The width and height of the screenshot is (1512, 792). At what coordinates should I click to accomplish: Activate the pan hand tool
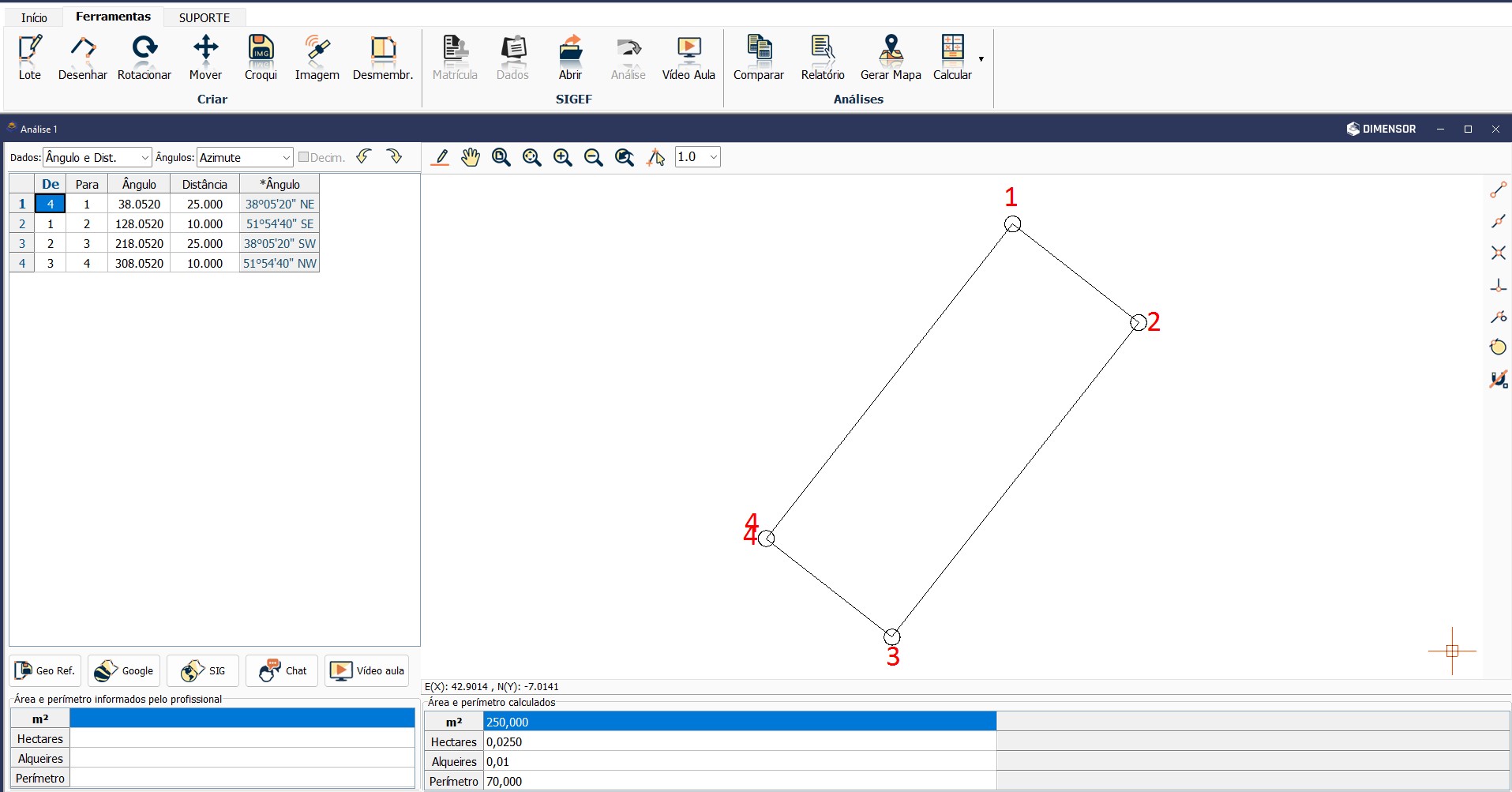point(471,157)
